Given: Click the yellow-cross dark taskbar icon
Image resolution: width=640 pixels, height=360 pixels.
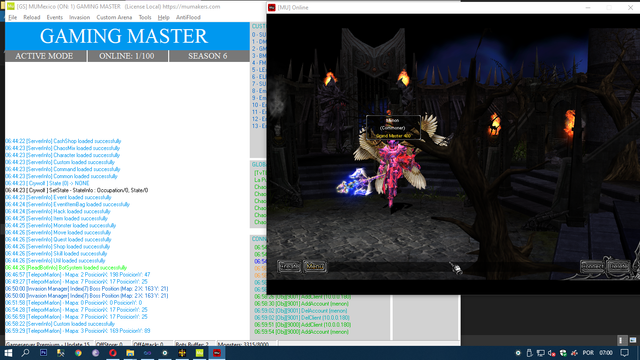Looking at the screenshot, I should pos(182,353).
